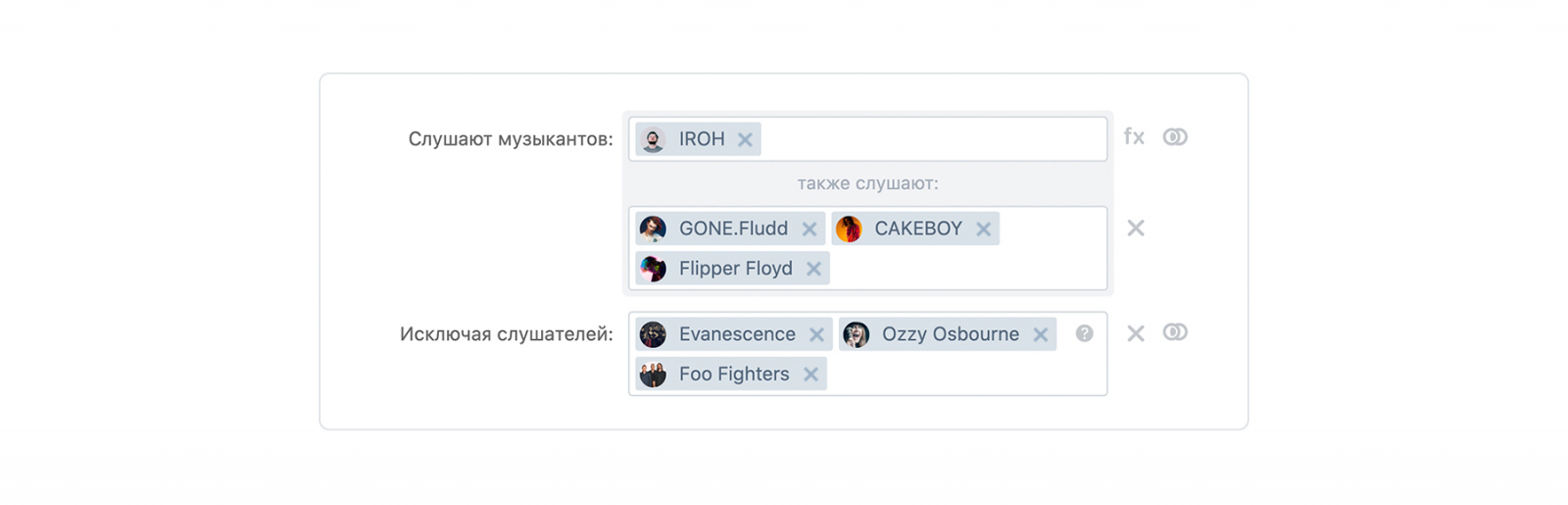Toggle intersection mode for excluded listeners

[x=1175, y=332]
